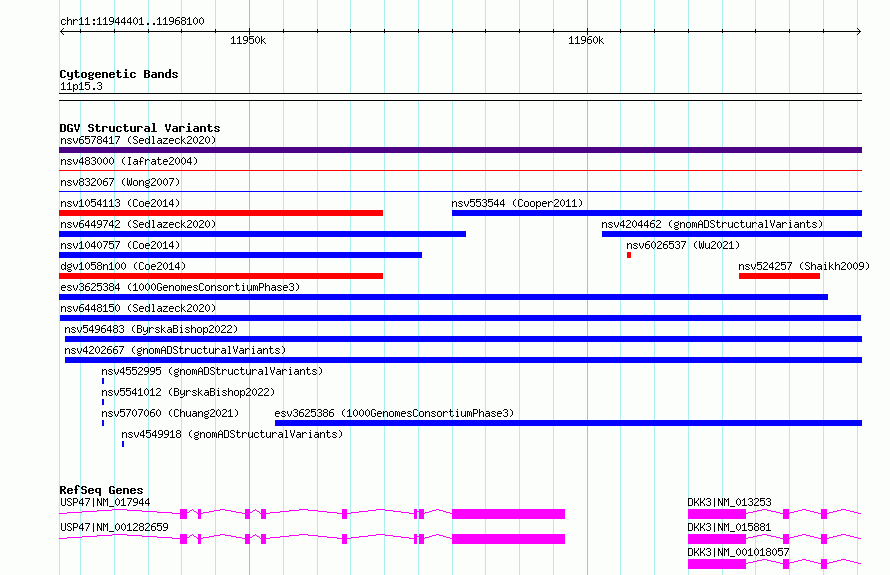Click the chr11:11944401..11968100 coordinate text
890x575 pixels.
[132, 22]
